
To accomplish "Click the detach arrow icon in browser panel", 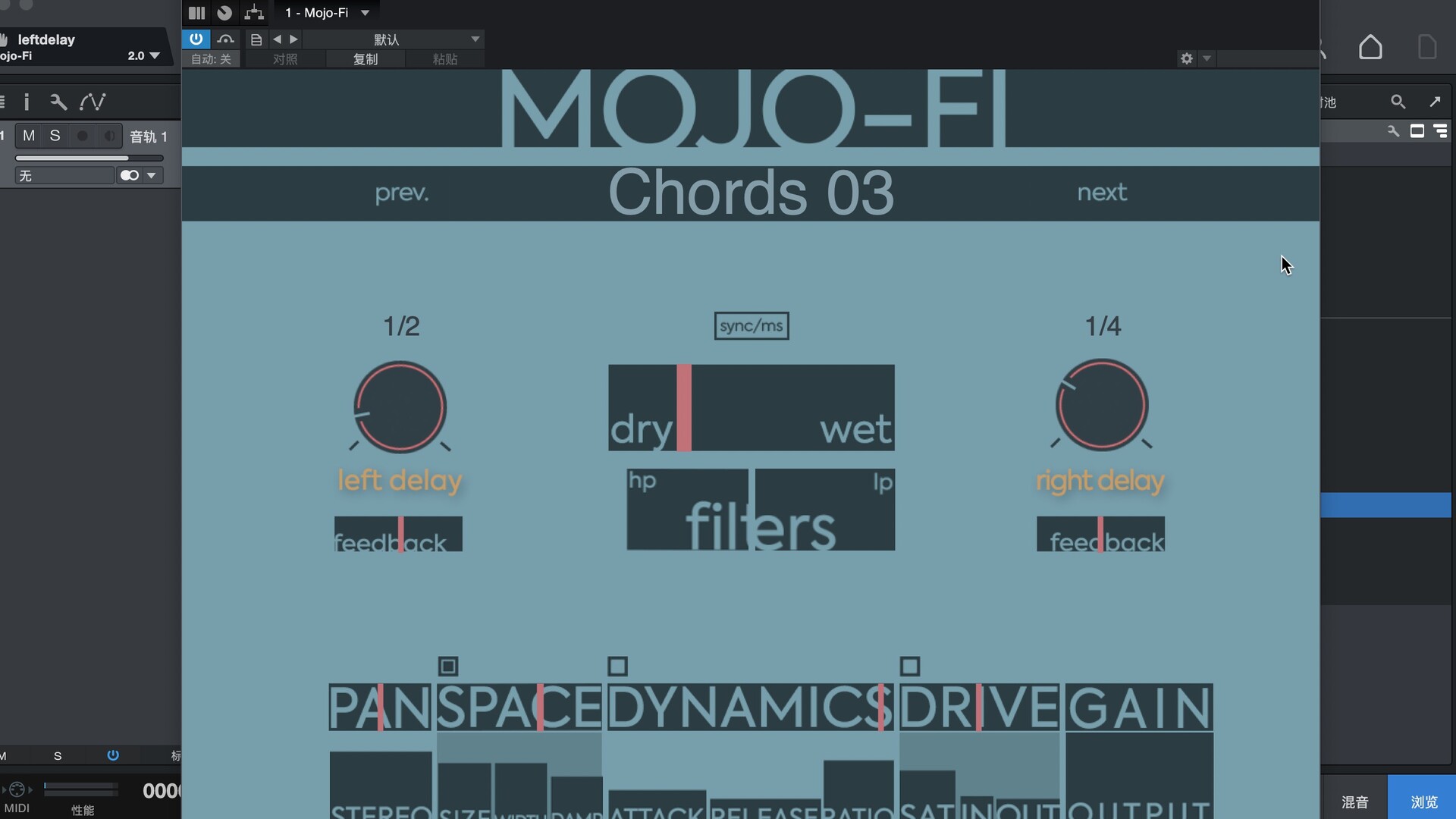I will click(x=1435, y=102).
